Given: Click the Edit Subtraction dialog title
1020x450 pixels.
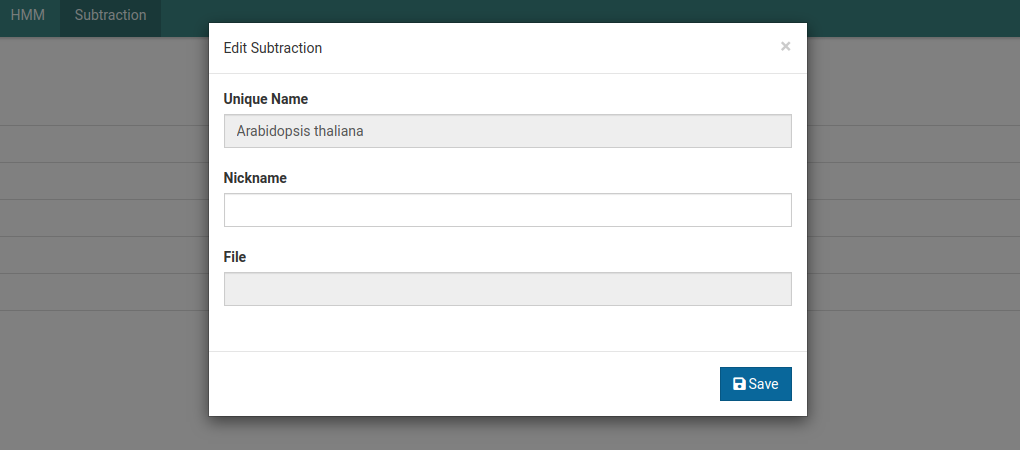Looking at the screenshot, I should pos(272,48).
